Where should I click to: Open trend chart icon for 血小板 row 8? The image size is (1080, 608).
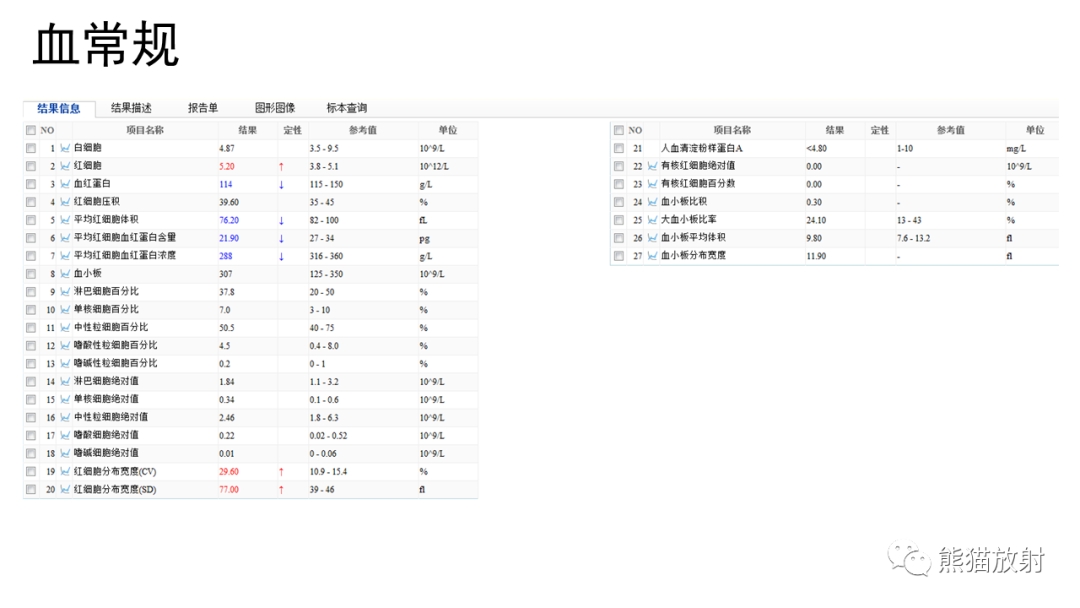[x=65, y=274]
